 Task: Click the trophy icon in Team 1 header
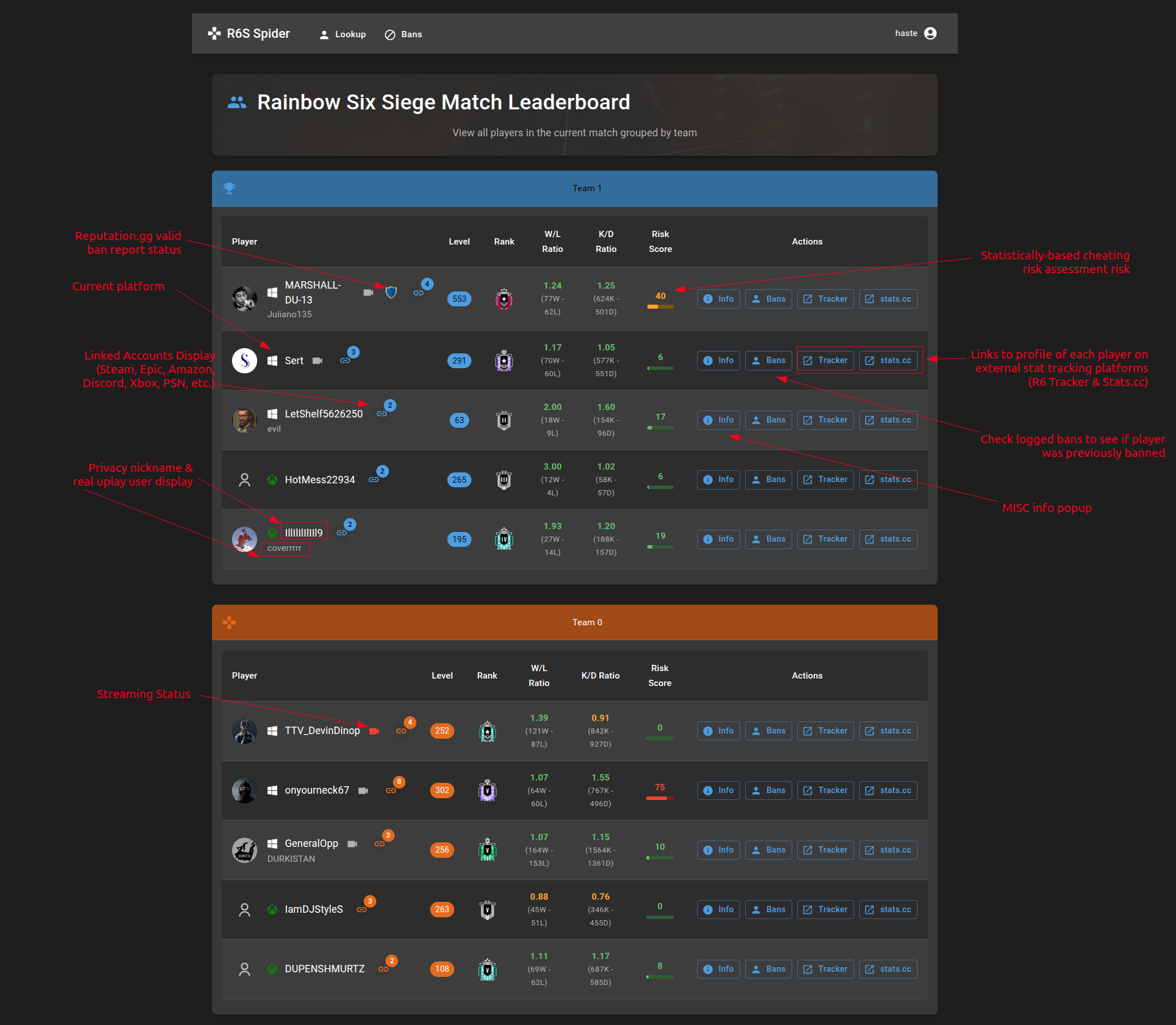(229, 188)
